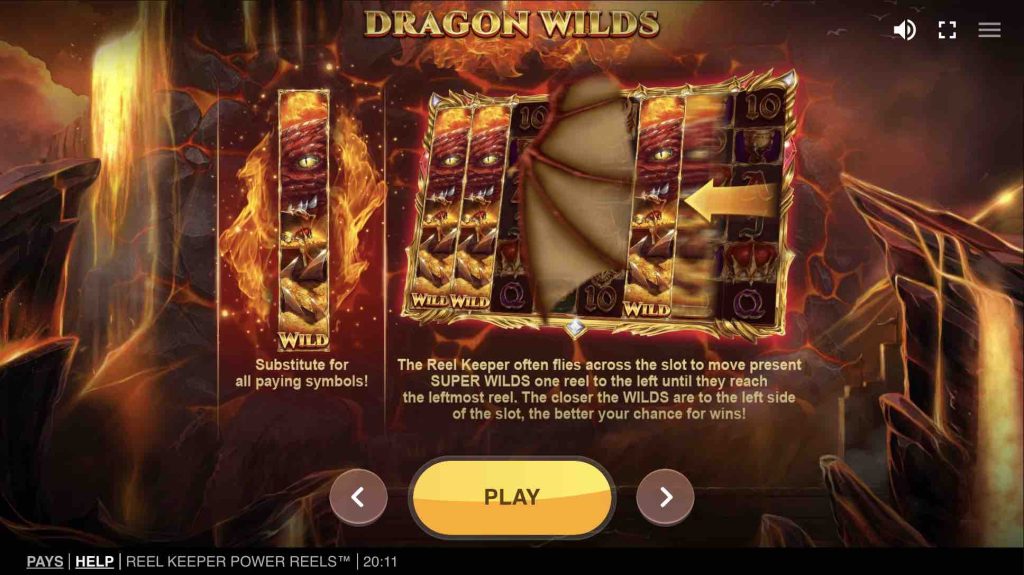Click the Reel Keeper Power Reels title

coord(238,561)
